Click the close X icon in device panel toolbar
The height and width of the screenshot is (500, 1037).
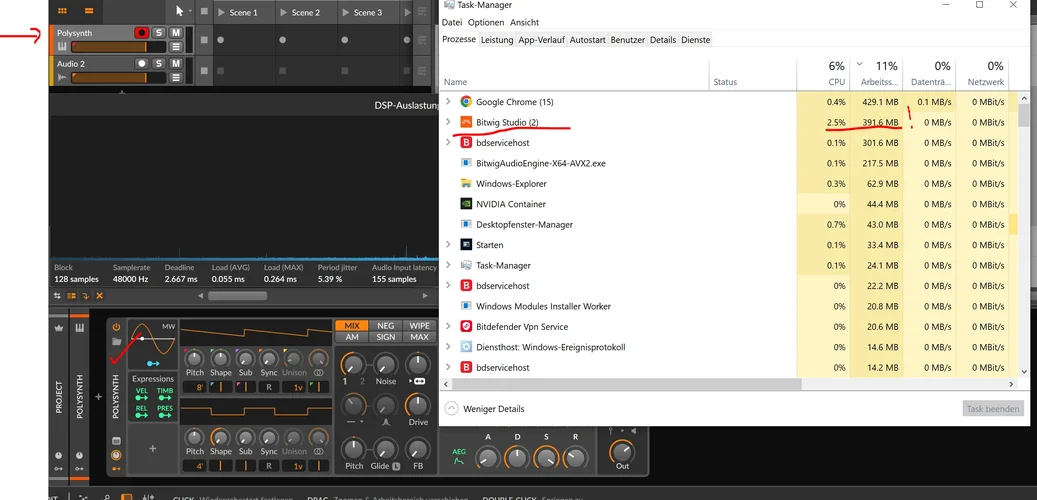point(100,296)
